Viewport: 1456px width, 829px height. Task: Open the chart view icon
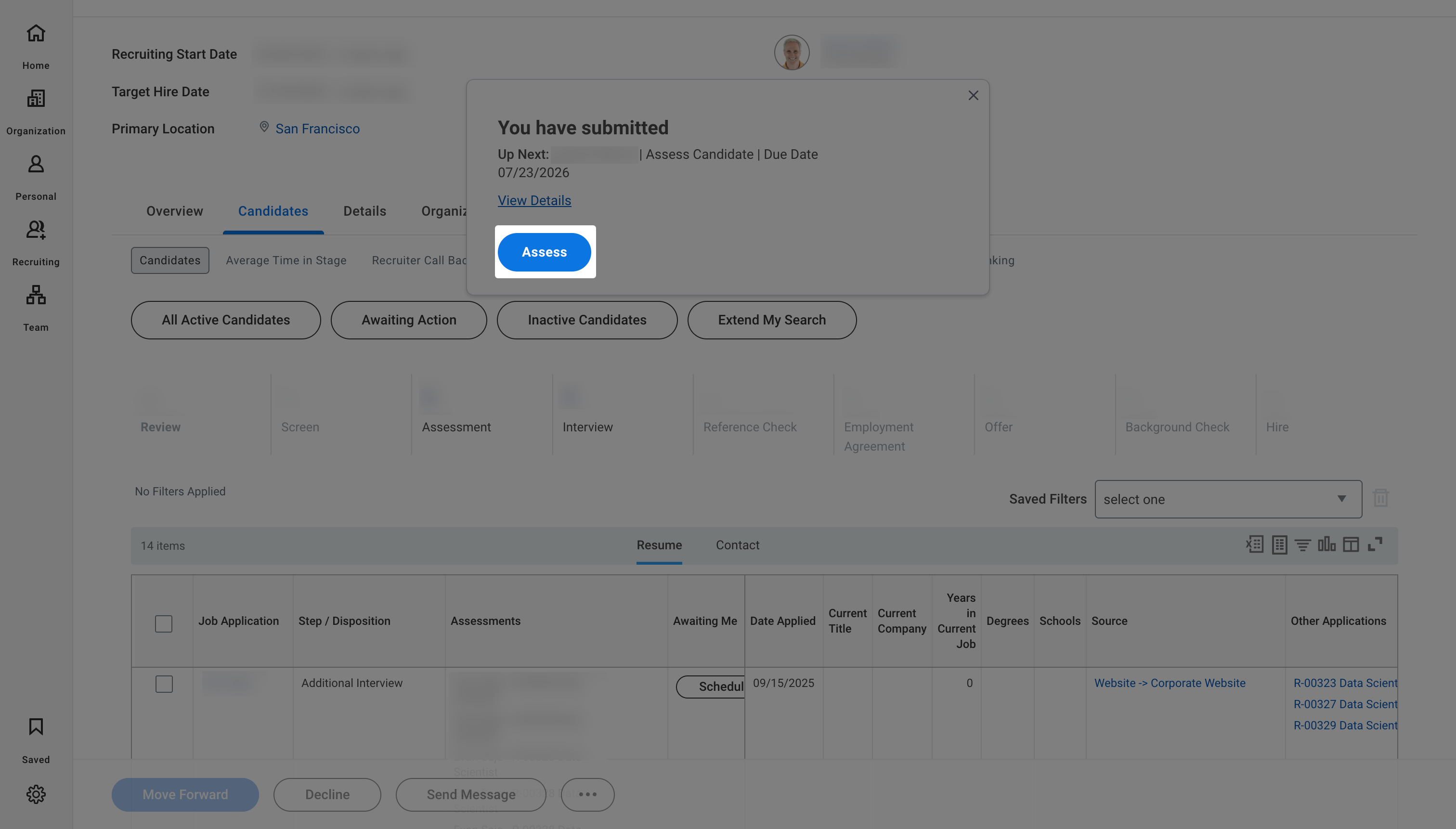(1327, 544)
